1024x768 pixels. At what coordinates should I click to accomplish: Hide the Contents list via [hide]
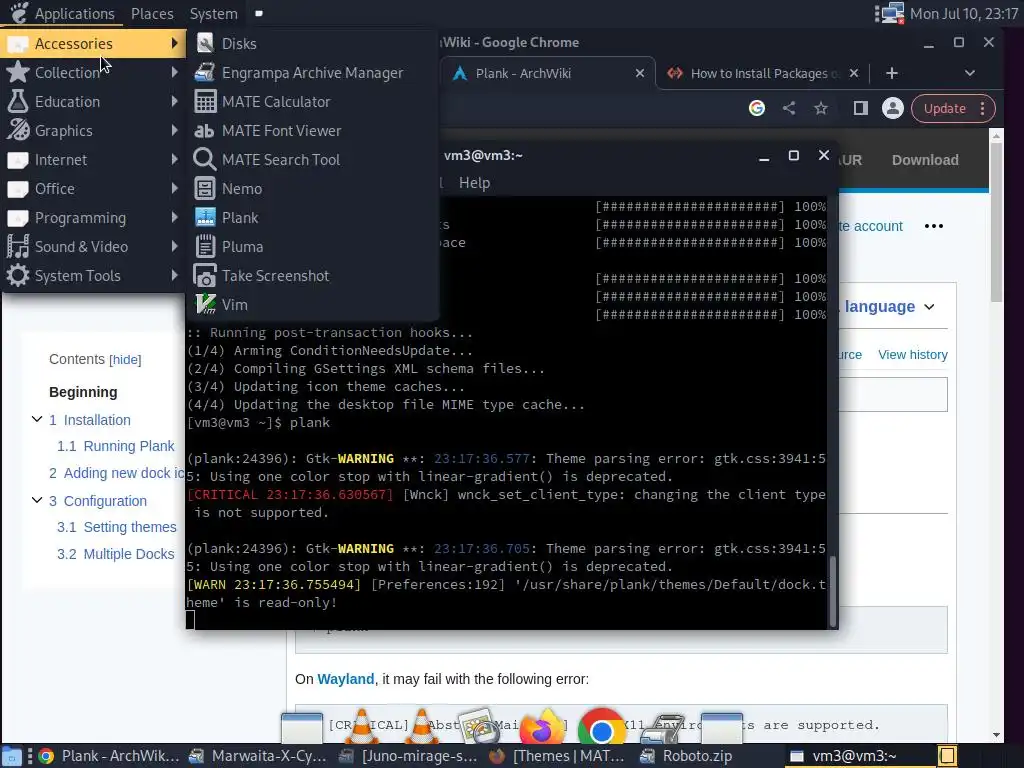[x=125, y=360]
